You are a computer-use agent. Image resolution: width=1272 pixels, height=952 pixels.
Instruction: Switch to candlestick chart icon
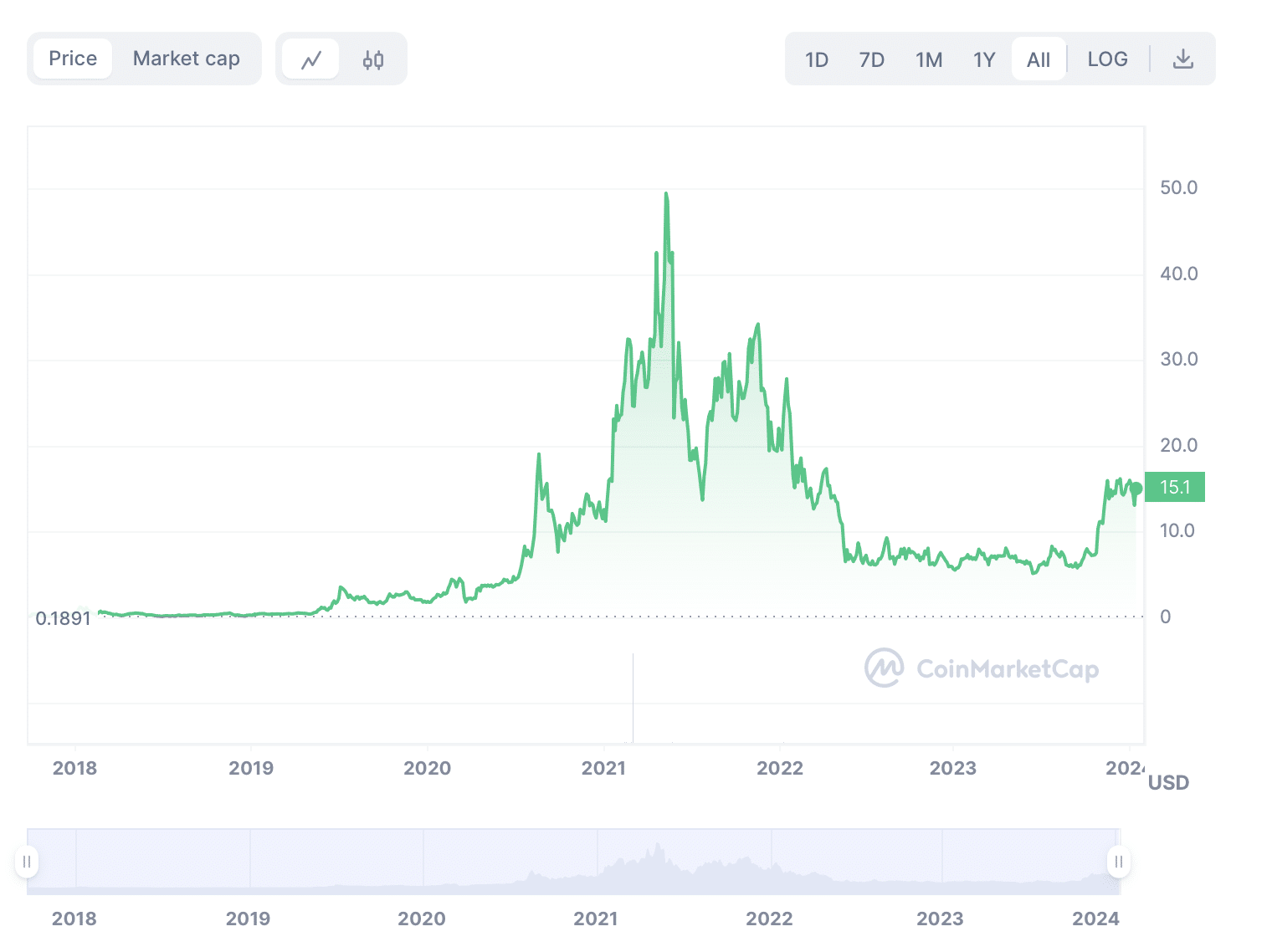point(373,59)
